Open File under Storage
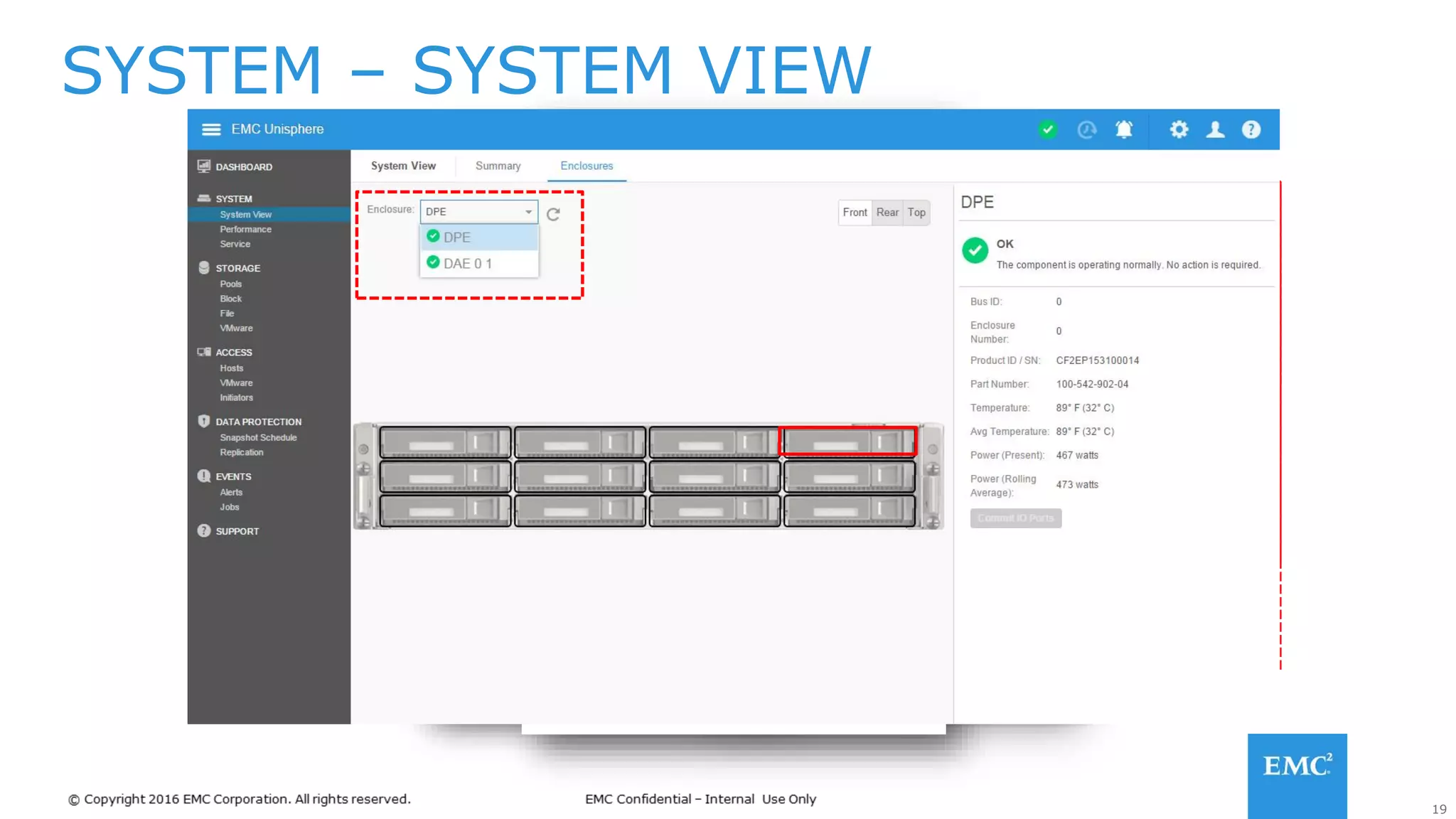Viewport: 1456px width, 819px height. pyautogui.click(x=227, y=314)
